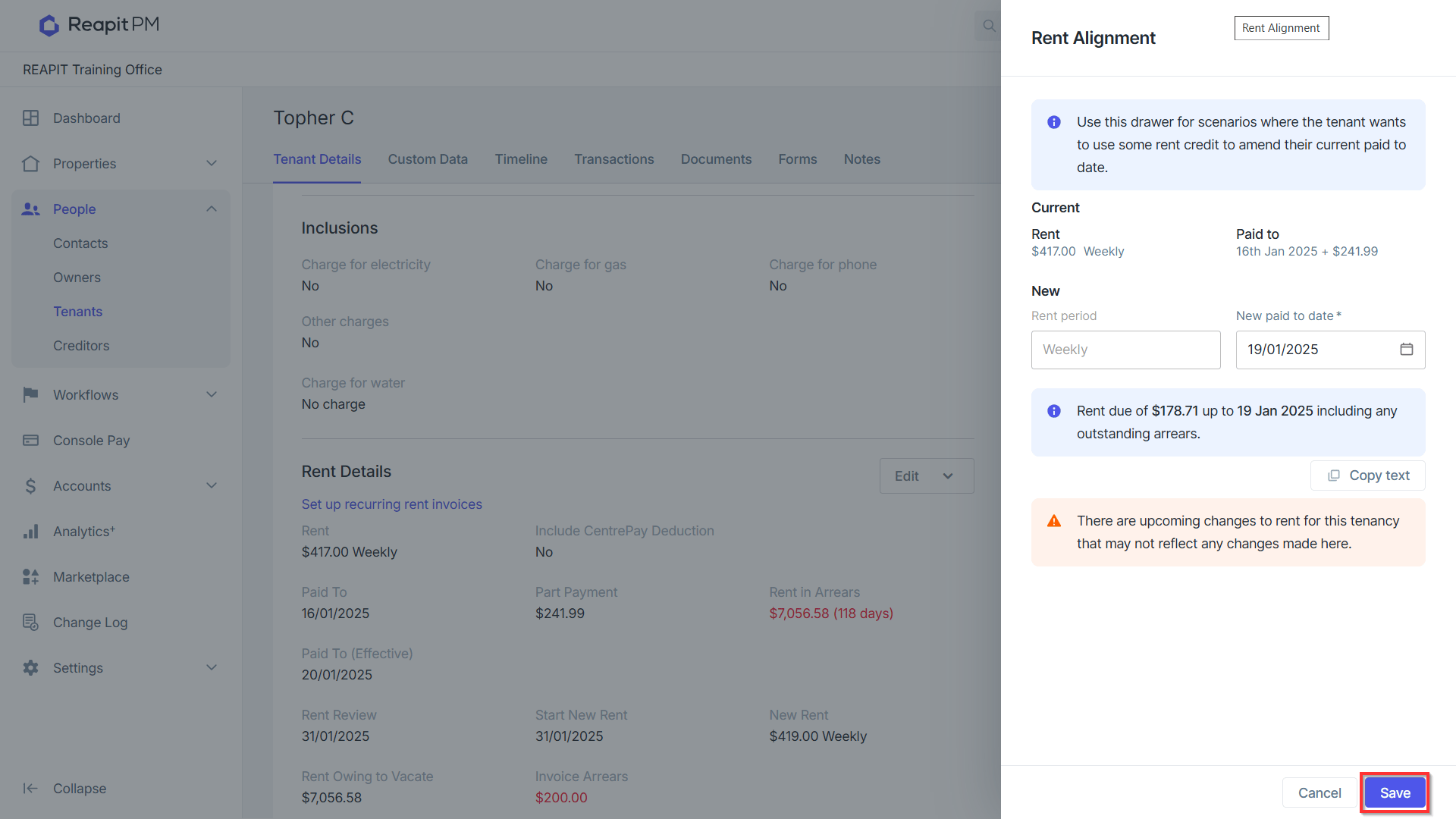
Task: Click the New paid to date field
Action: [x=1330, y=350]
